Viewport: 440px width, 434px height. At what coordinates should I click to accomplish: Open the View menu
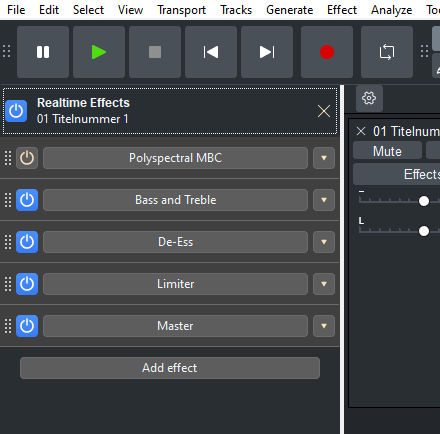[130, 10]
